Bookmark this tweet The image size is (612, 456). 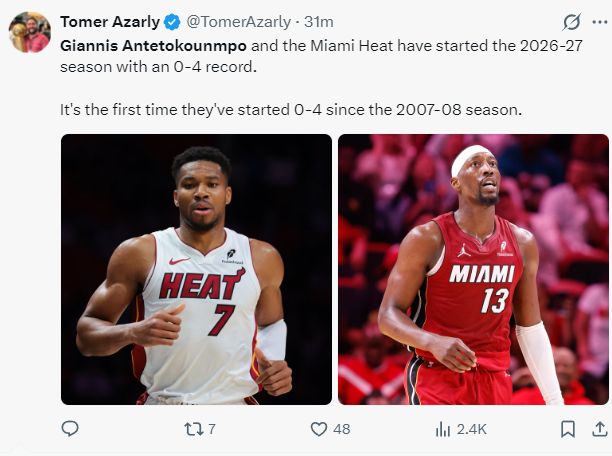pos(568,429)
